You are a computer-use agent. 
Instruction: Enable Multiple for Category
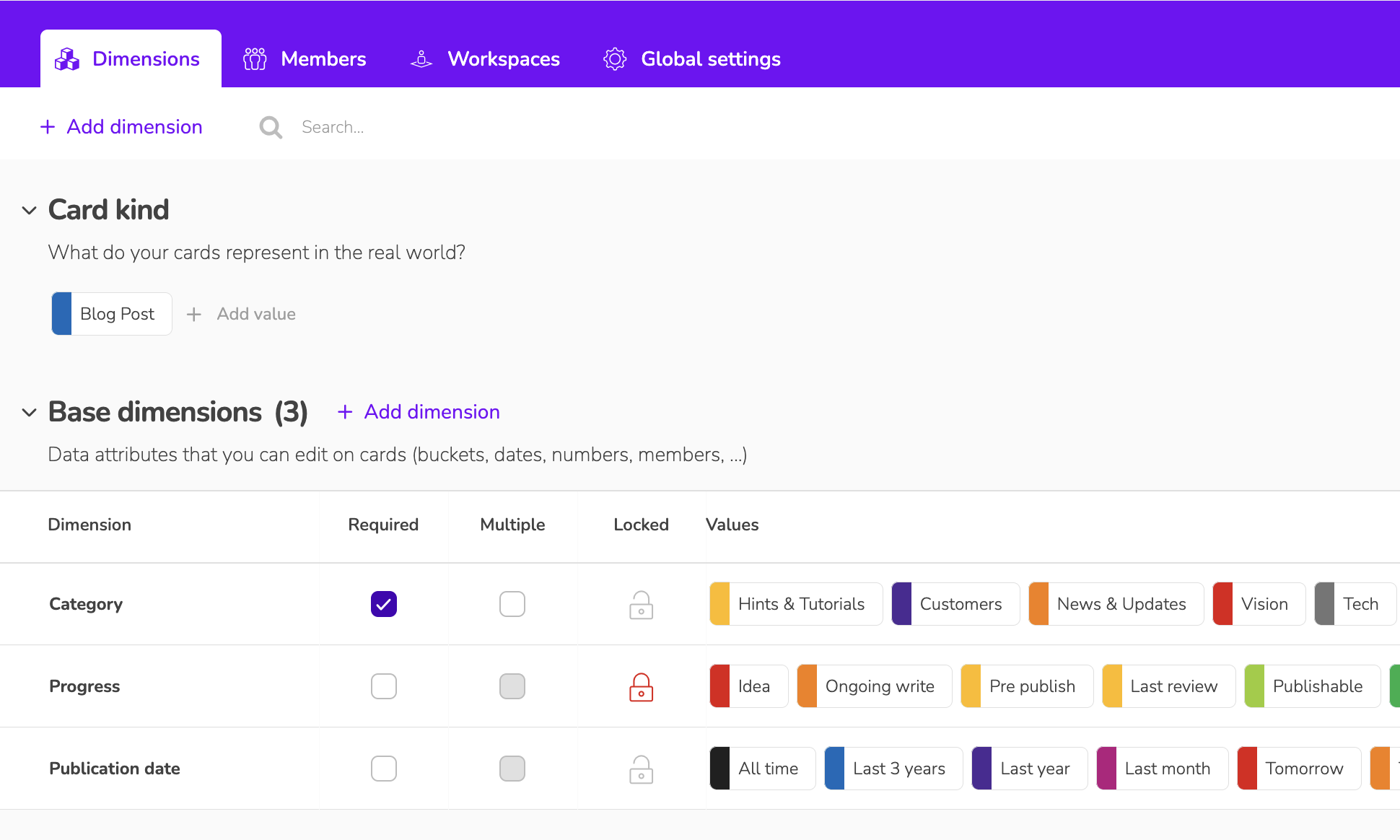(x=512, y=604)
